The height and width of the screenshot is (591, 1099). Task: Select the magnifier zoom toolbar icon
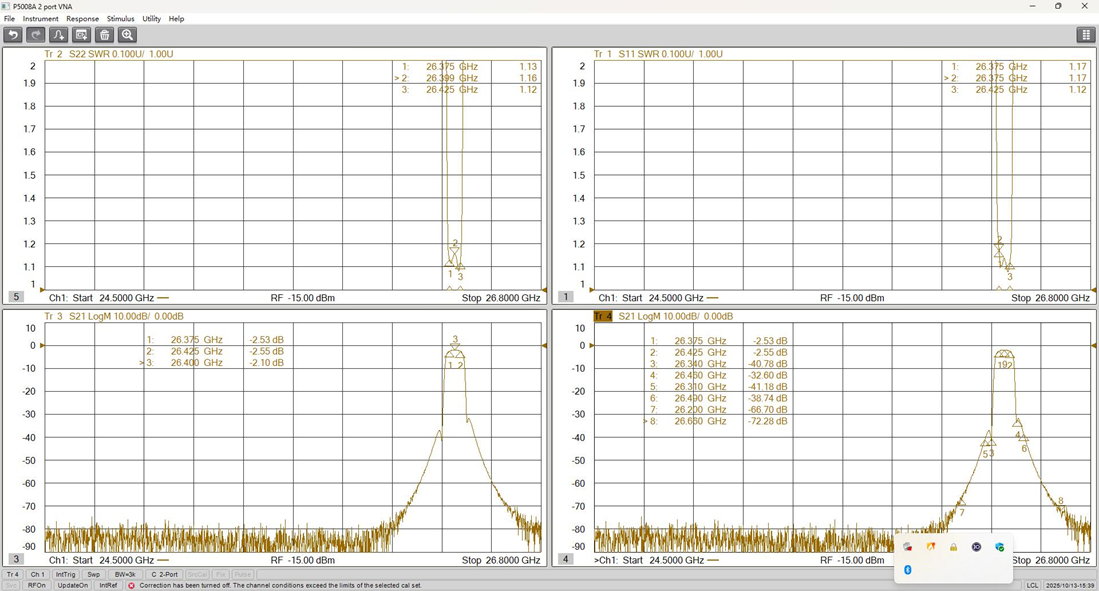[x=128, y=35]
